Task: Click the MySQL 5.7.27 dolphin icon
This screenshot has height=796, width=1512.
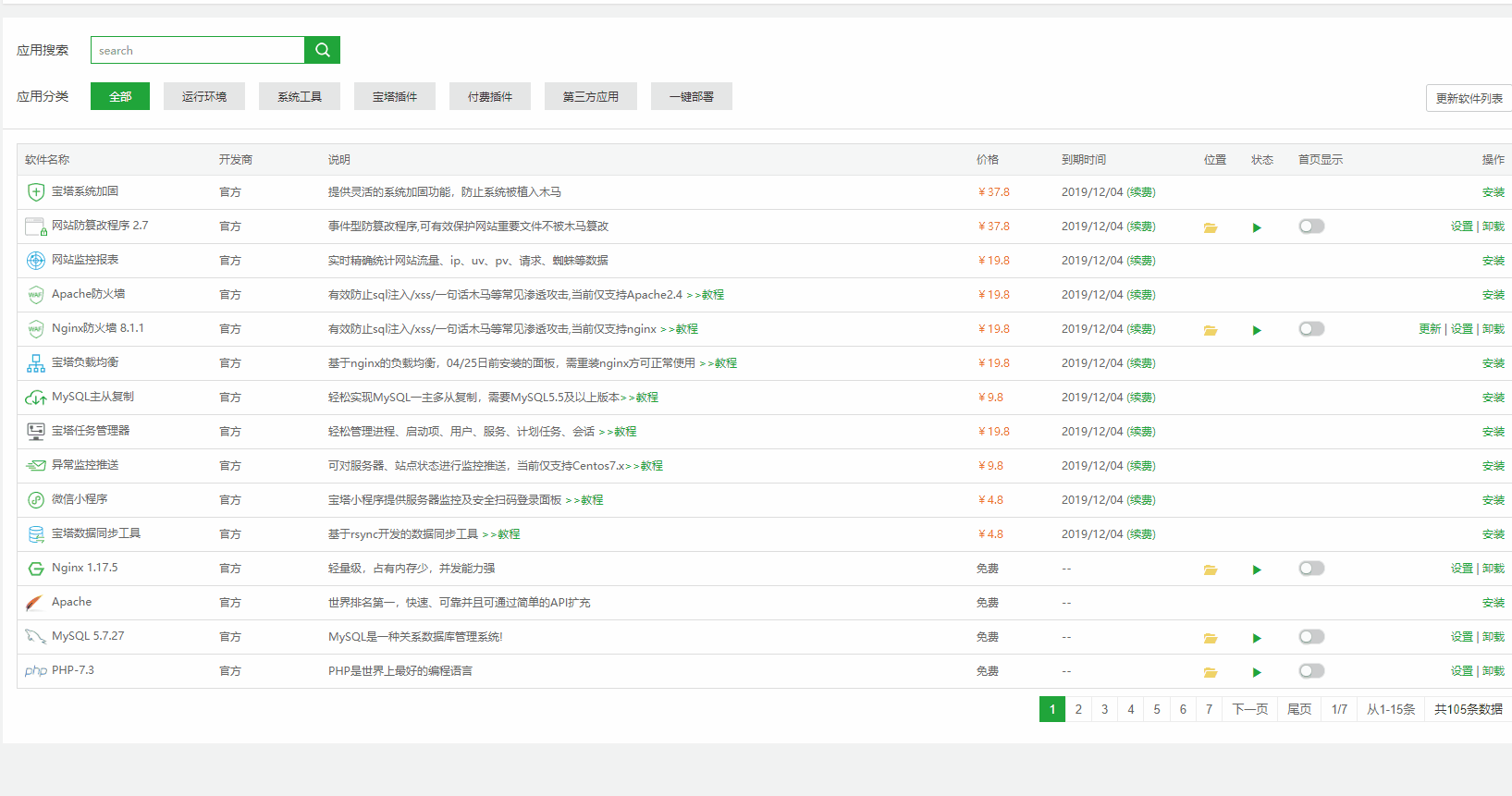Action: click(x=35, y=637)
